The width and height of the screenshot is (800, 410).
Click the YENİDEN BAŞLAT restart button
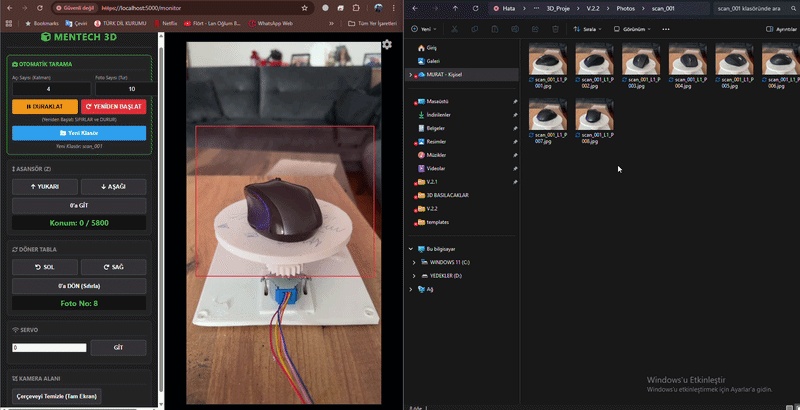[113, 107]
